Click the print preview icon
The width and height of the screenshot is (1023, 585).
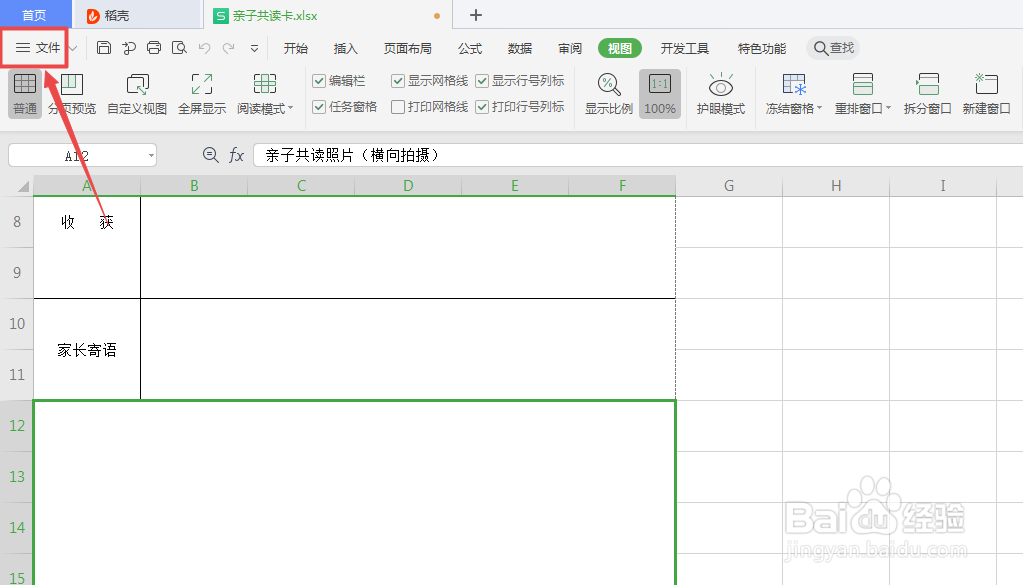pos(179,48)
